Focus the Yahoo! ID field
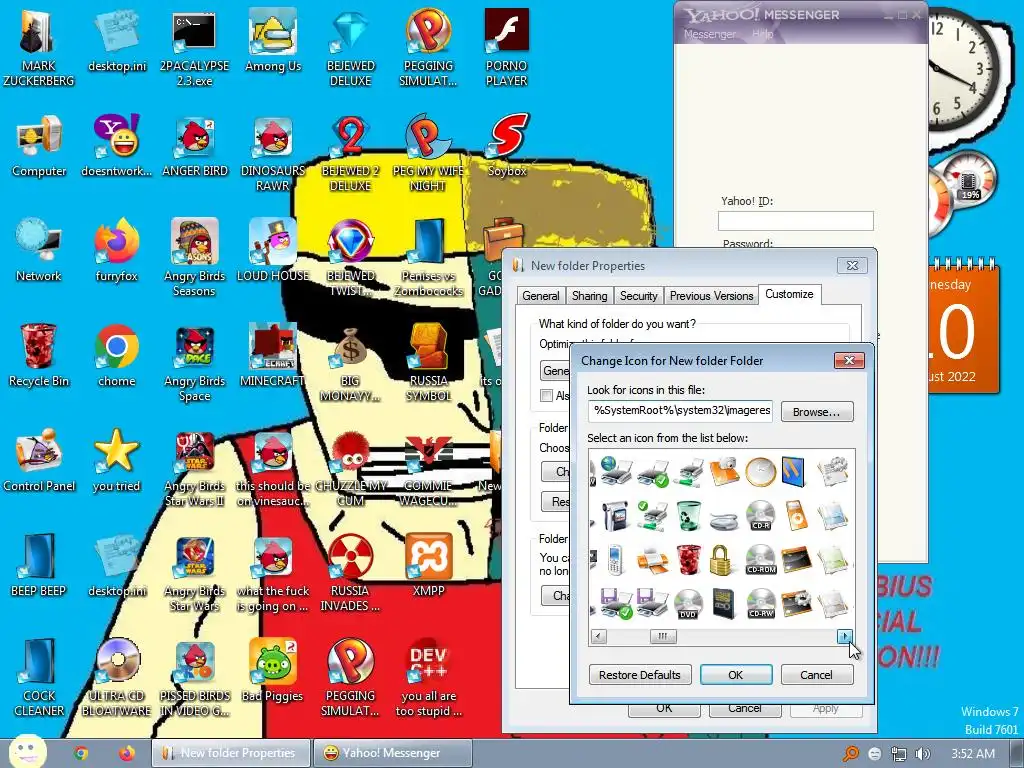1024x768 pixels. 795,221
